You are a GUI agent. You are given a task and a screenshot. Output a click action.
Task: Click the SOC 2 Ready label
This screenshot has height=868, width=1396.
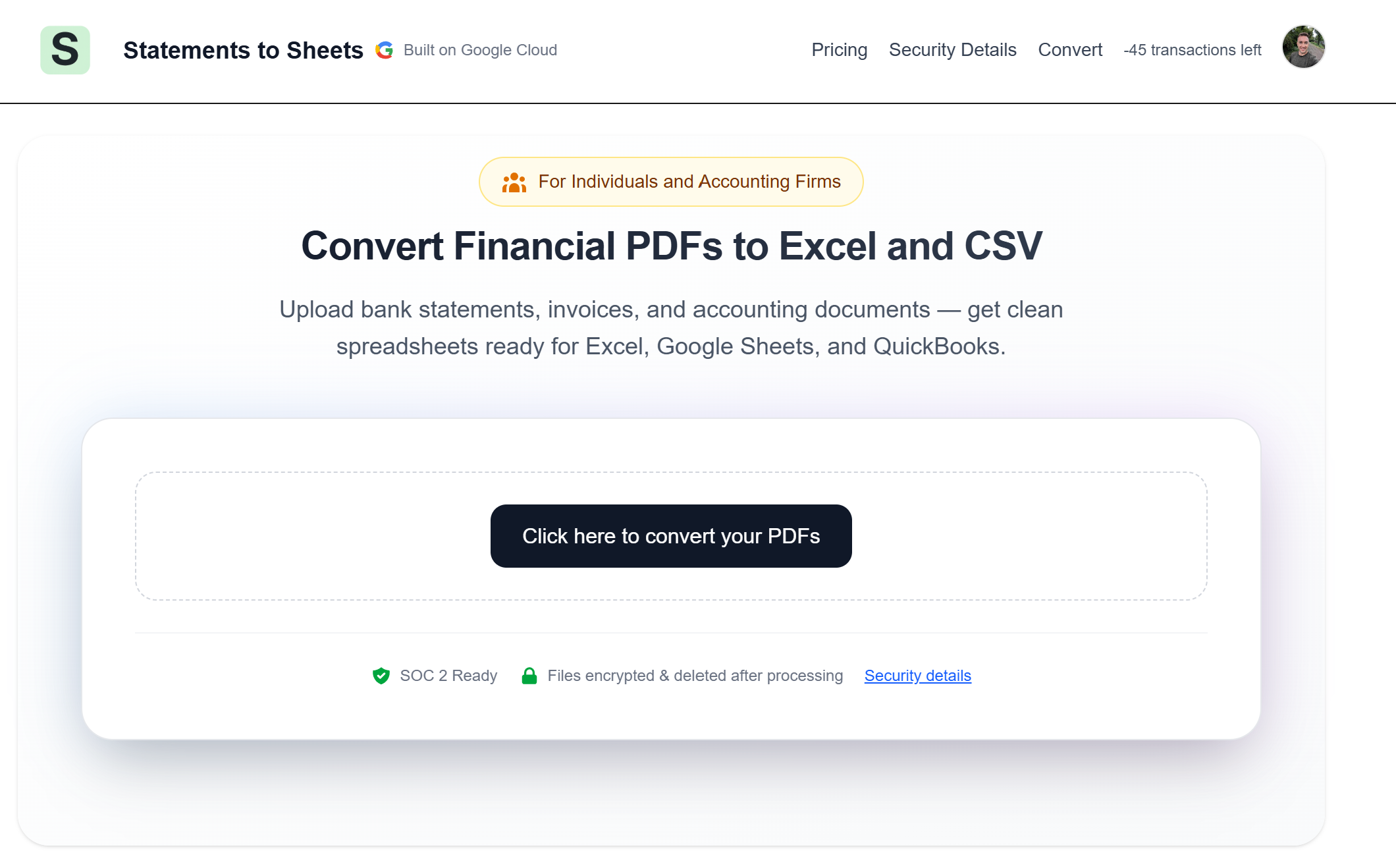[x=448, y=676]
